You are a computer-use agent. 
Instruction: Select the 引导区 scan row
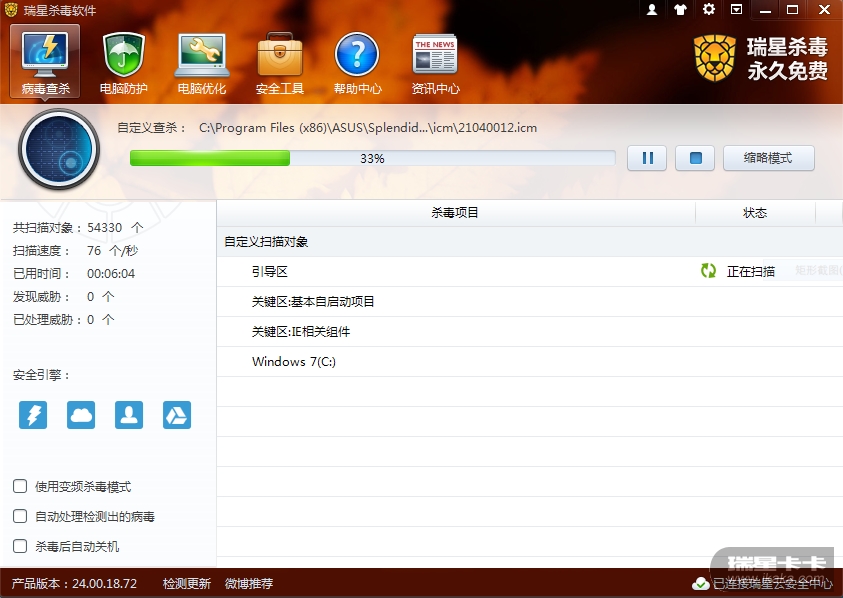pyautogui.click(x=530, y=272)
